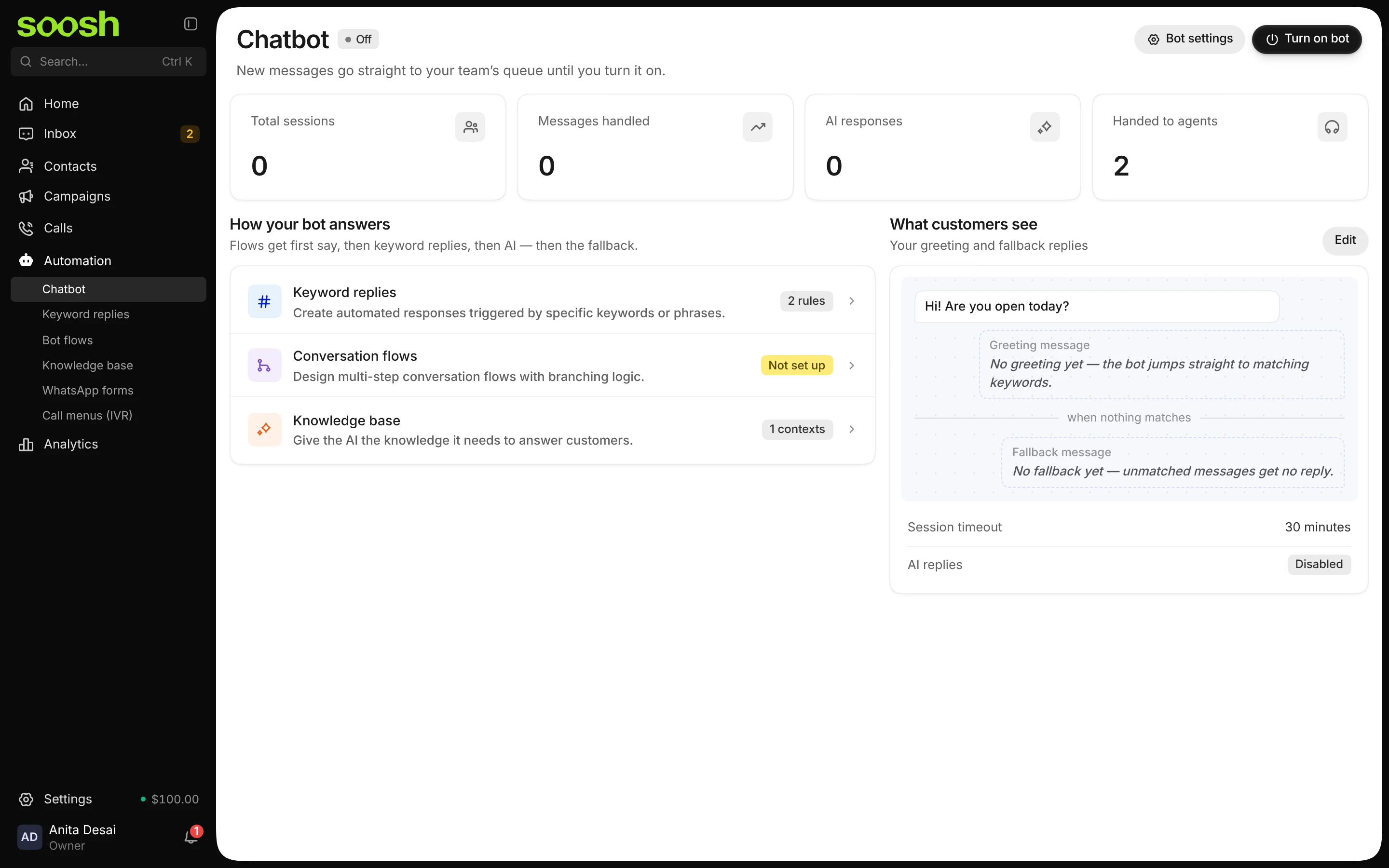Click the Keyword replies hash icon

(265, 301)
